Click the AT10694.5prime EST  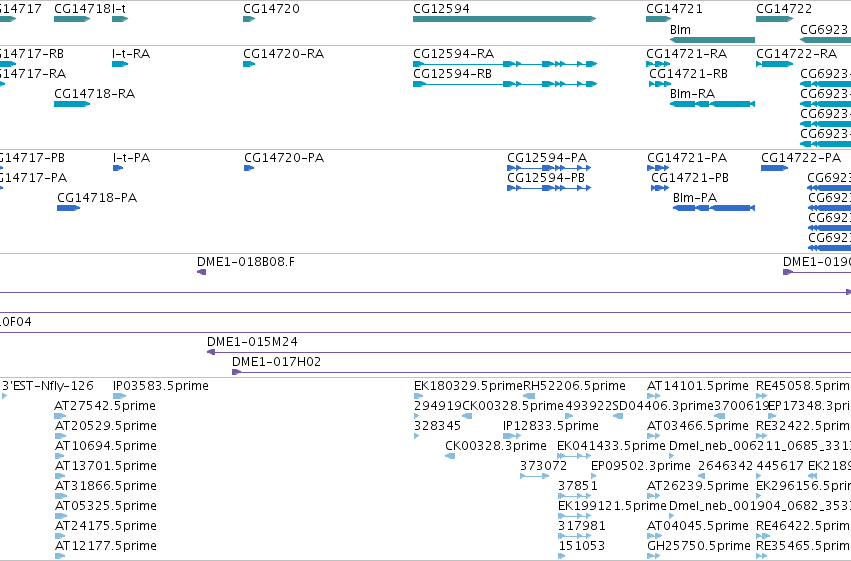(x=60, y=456)
